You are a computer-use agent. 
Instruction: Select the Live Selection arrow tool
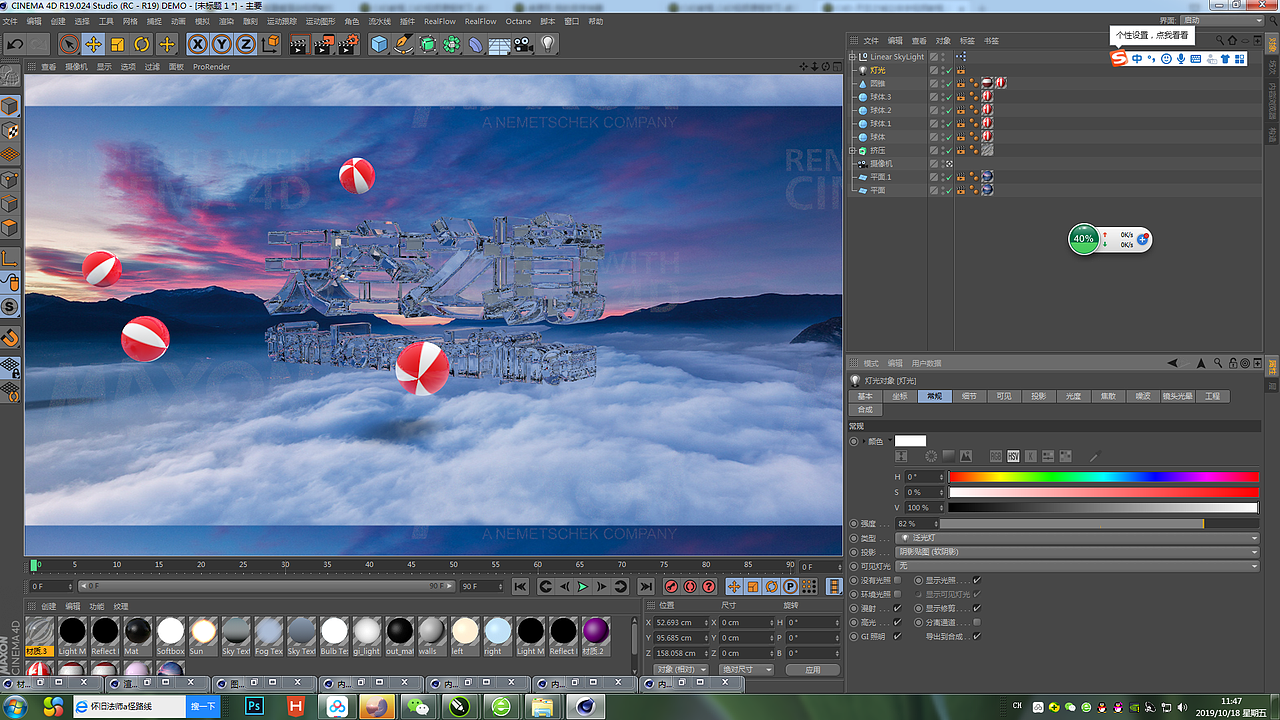(x=69, y=44)
